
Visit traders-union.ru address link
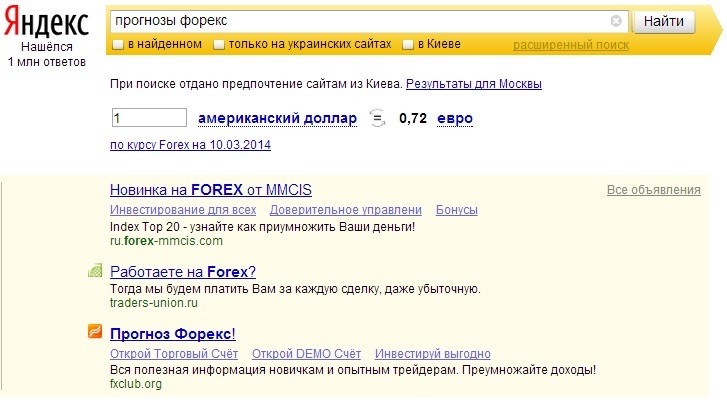pyautogui.click(x=153, y=303)
